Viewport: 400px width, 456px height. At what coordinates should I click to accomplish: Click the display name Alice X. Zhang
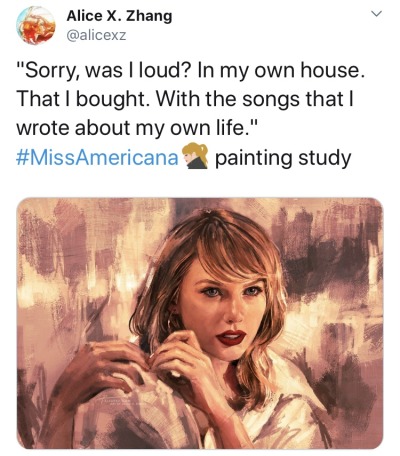119,16
